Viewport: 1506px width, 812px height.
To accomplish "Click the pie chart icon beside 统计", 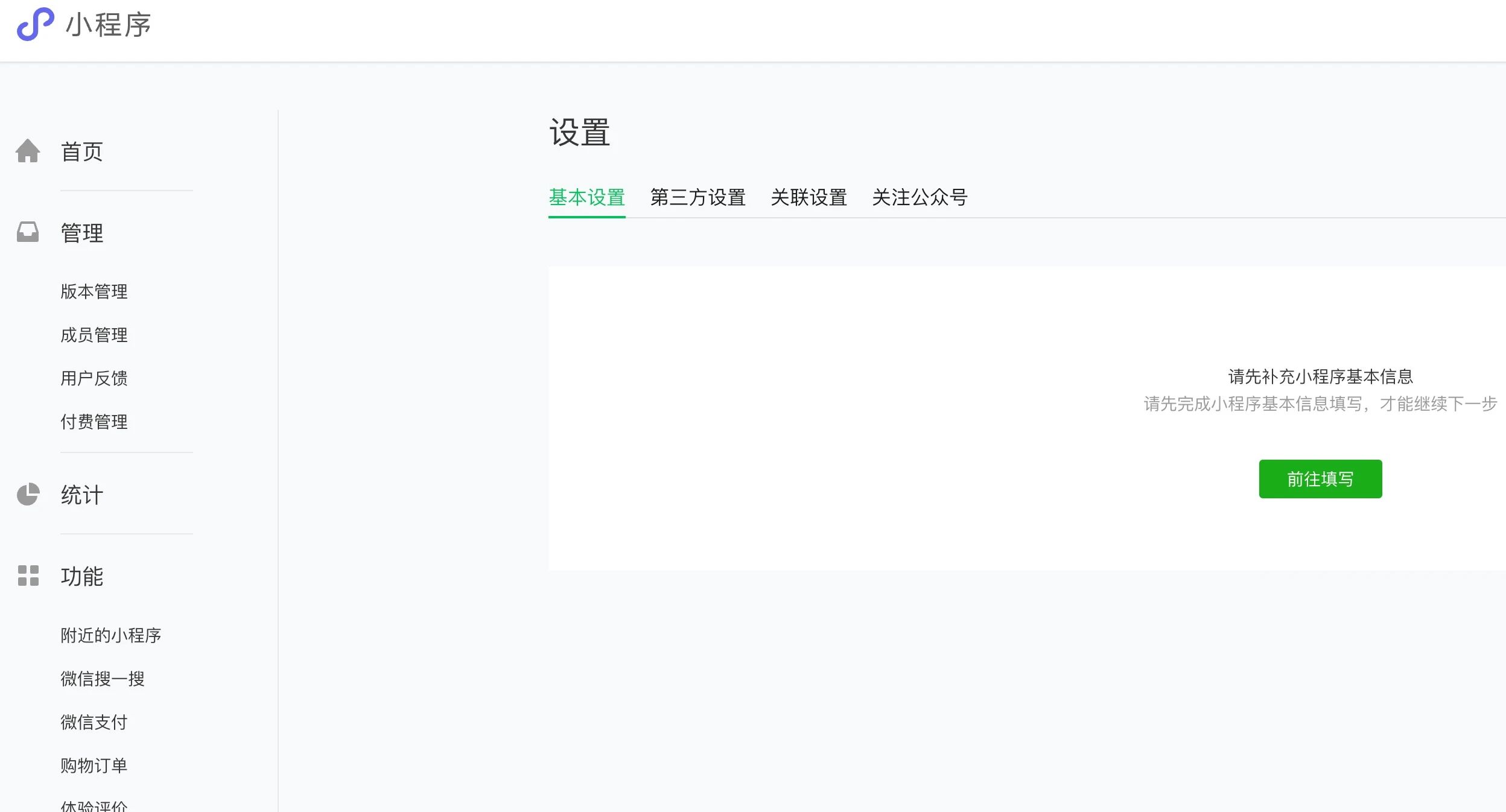I will coord(28,495).
